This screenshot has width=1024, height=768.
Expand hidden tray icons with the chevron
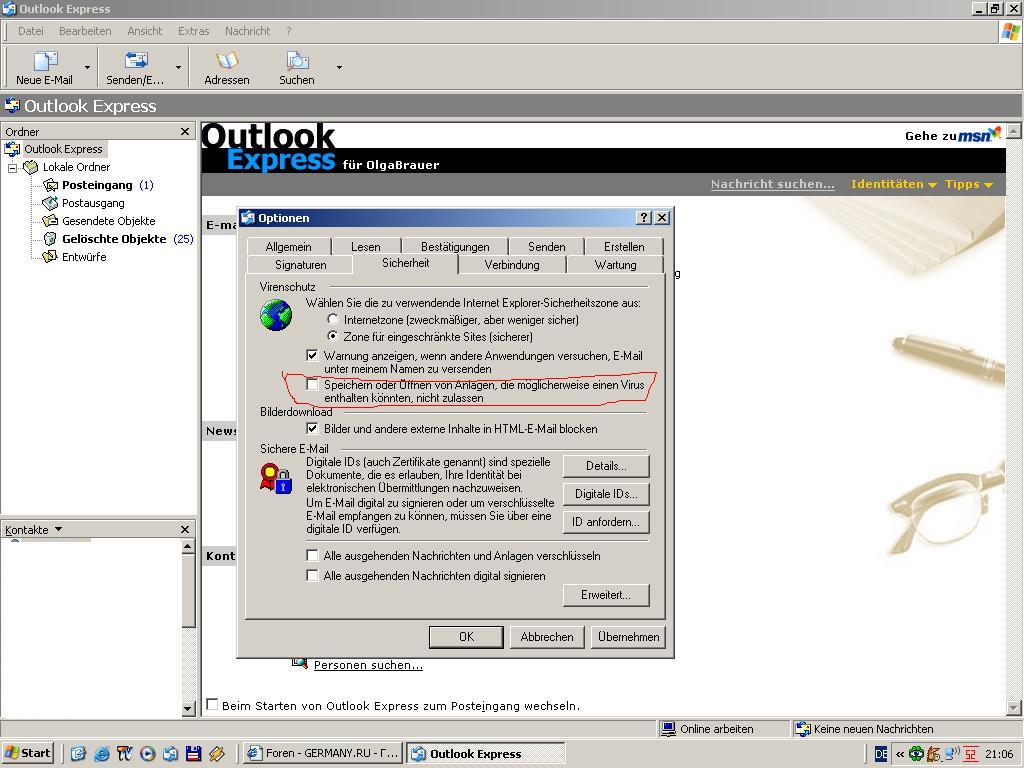[900, 754]
